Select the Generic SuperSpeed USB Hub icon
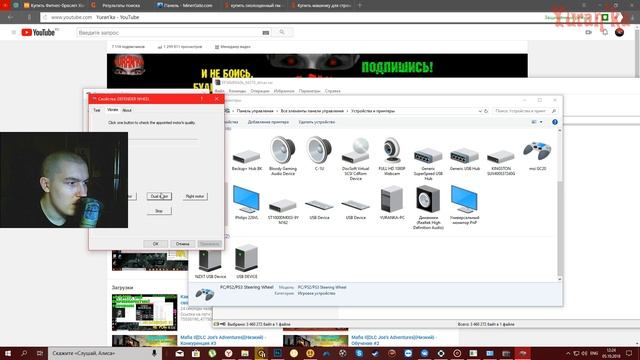The image size is (640, 360). (x=428, y=156)
